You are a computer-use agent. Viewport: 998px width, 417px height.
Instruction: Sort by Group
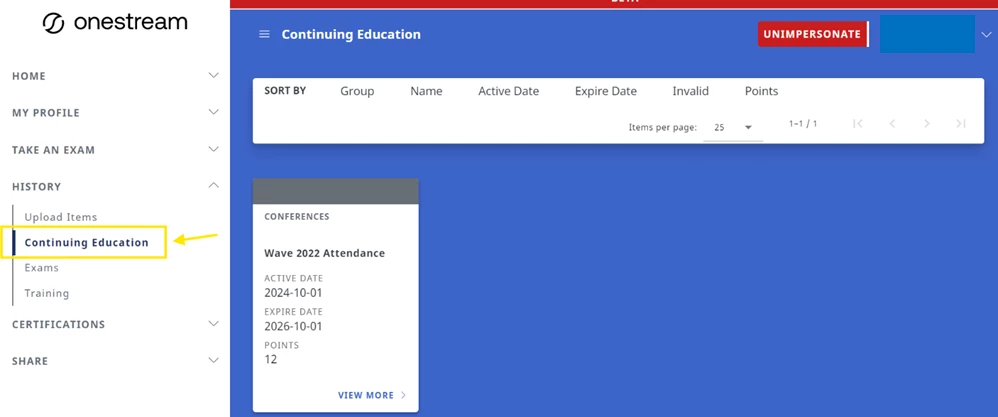click(357, 91)
